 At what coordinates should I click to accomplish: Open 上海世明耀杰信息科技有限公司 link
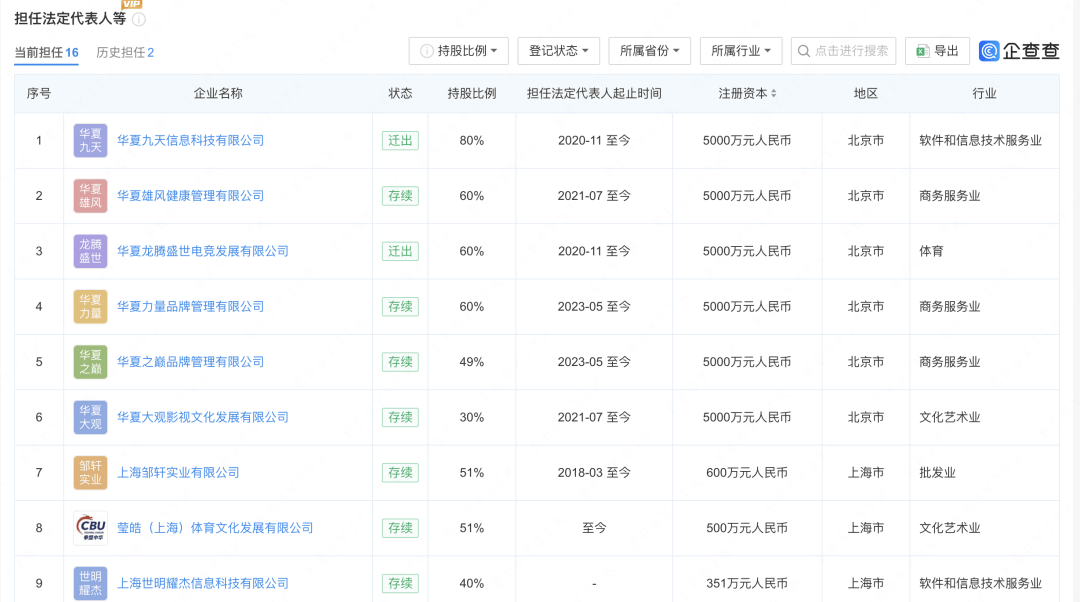(x=203, y=583)
